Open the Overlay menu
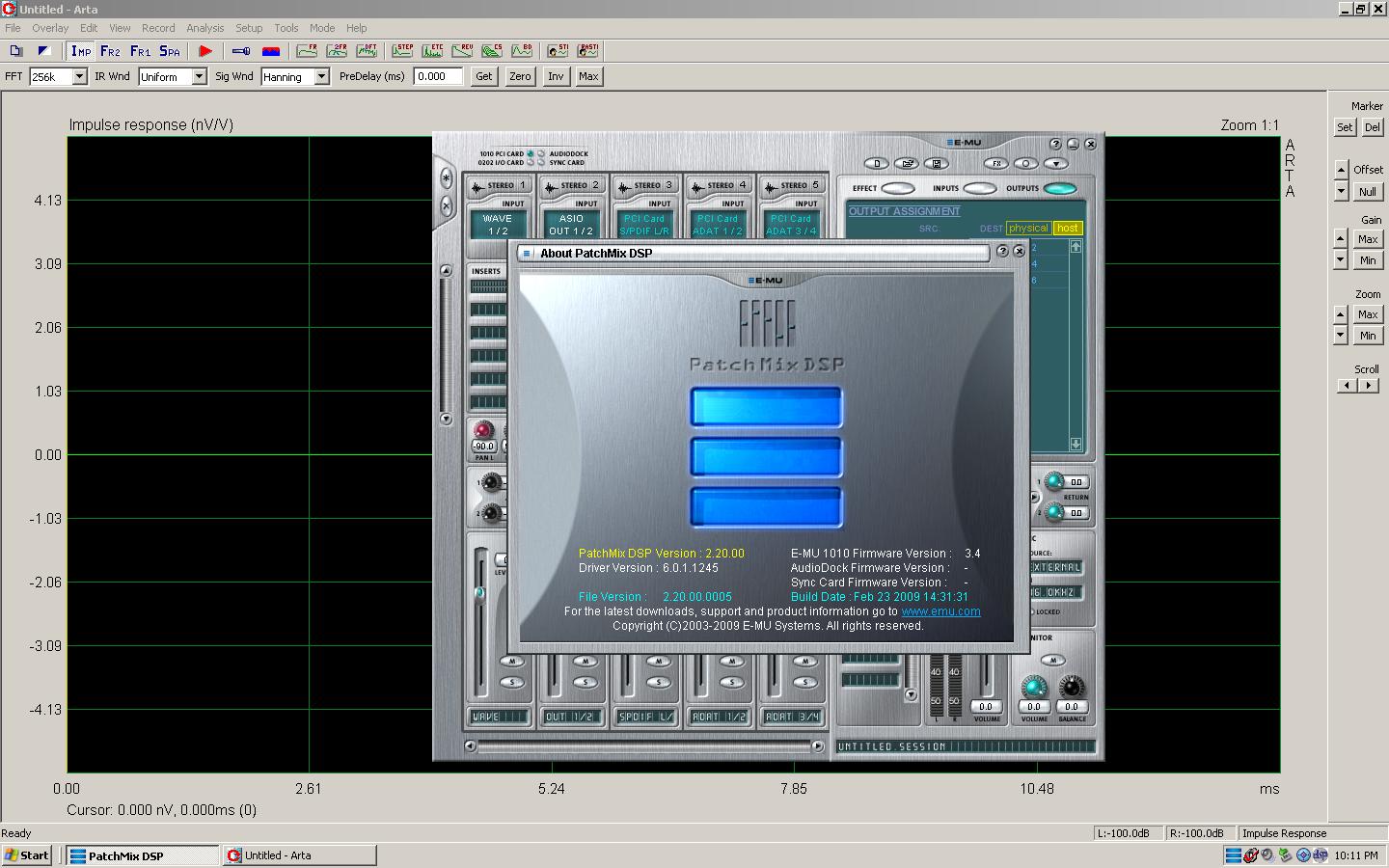1389x868 pixels. tap(50, 28)
